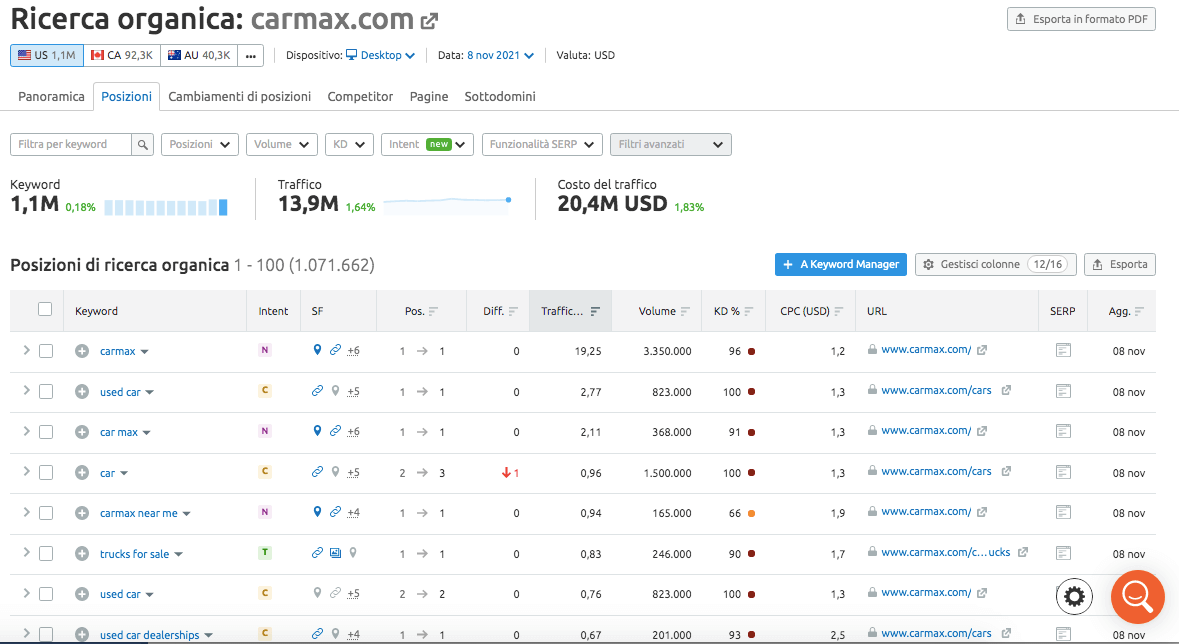Image resolution: width=1179 pixels, height=644 pixels.
Task: Open the Cambiamenti di posizioni tab
Action: (x=239, y=97)
